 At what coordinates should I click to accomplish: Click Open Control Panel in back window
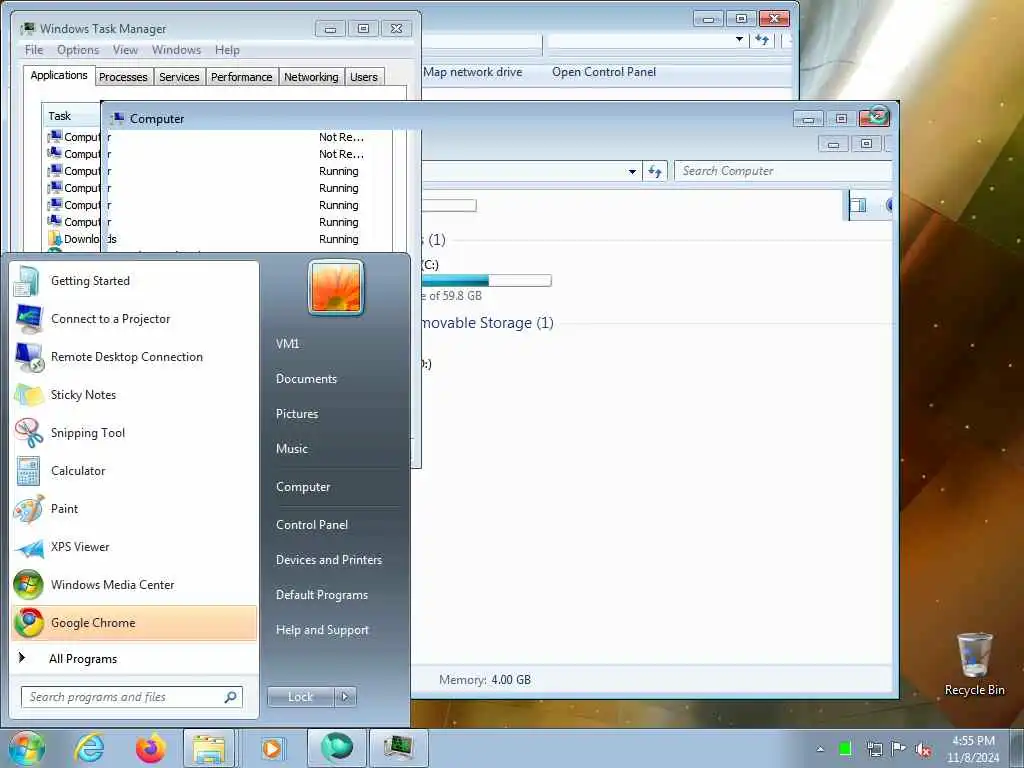[604, 72]
